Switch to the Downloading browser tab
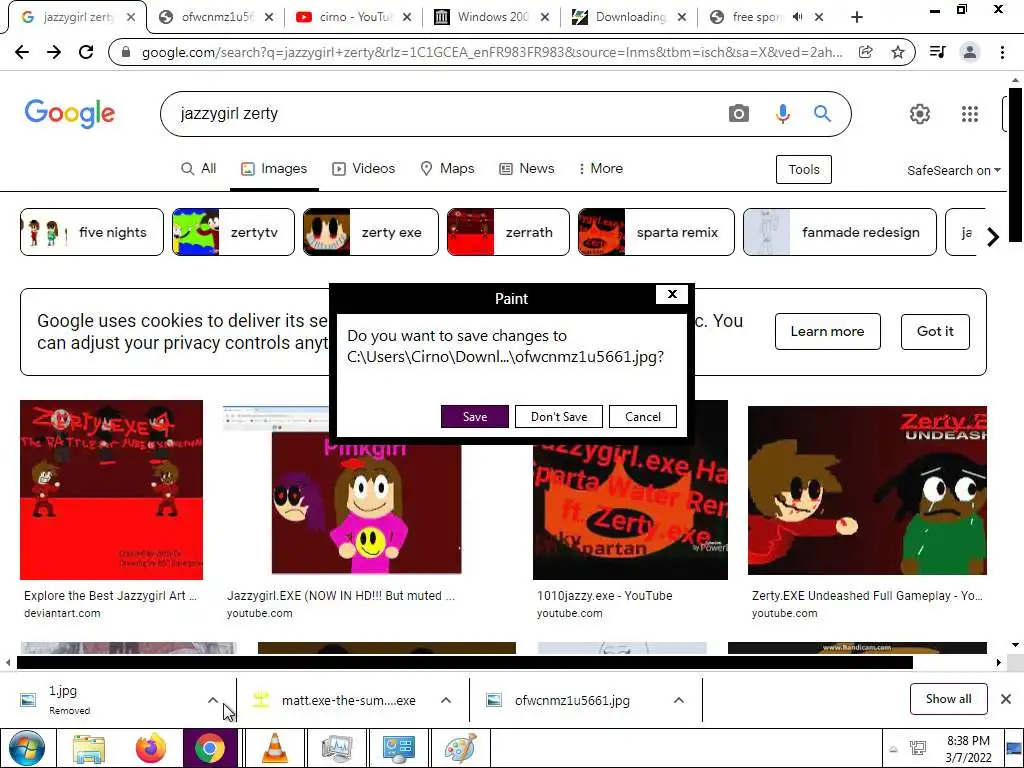This screenshot has width=1024, height=768. (x=629, y=18)
